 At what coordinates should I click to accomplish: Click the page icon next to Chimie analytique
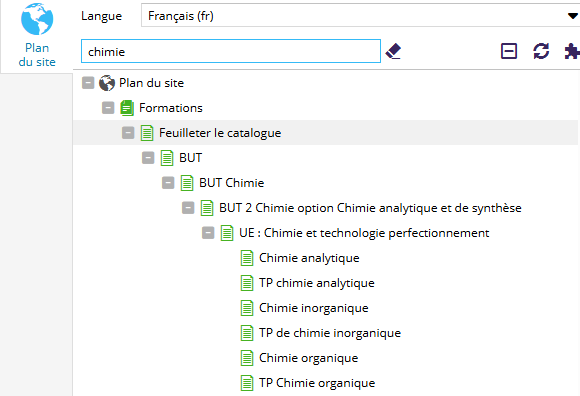click(x=247, y=258)
